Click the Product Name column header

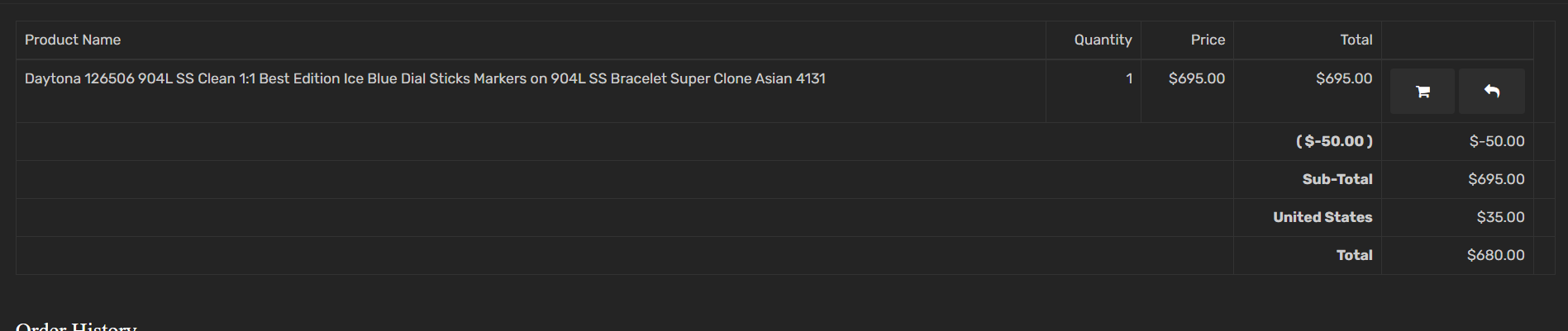pos(73,40)
